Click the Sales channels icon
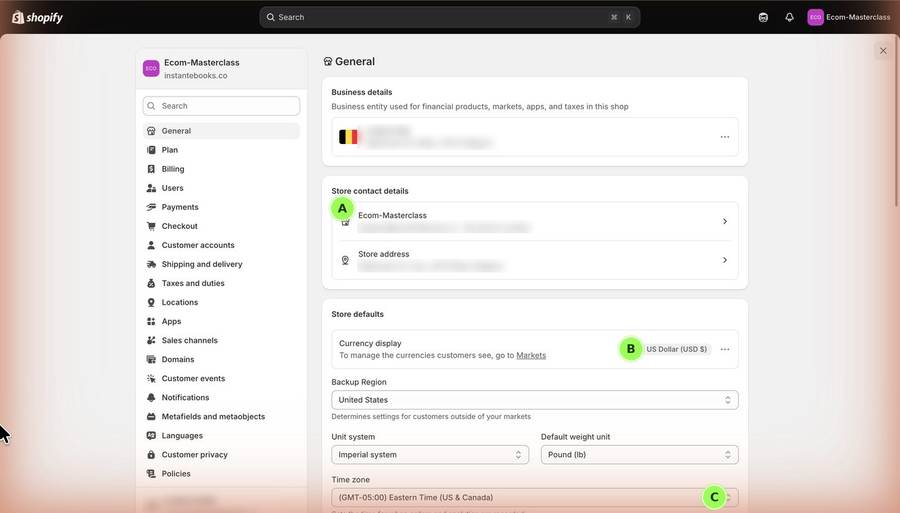The width and height of the screenshot is (900, 513). tap(151, 340)
